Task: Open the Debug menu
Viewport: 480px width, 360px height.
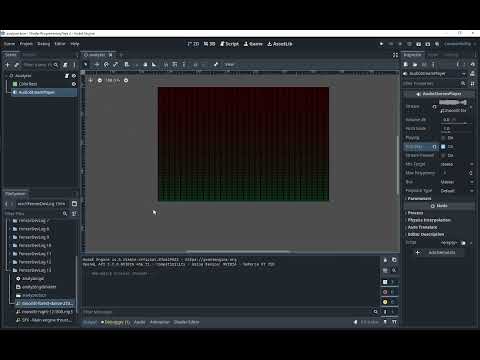Action: click(43, 44)
